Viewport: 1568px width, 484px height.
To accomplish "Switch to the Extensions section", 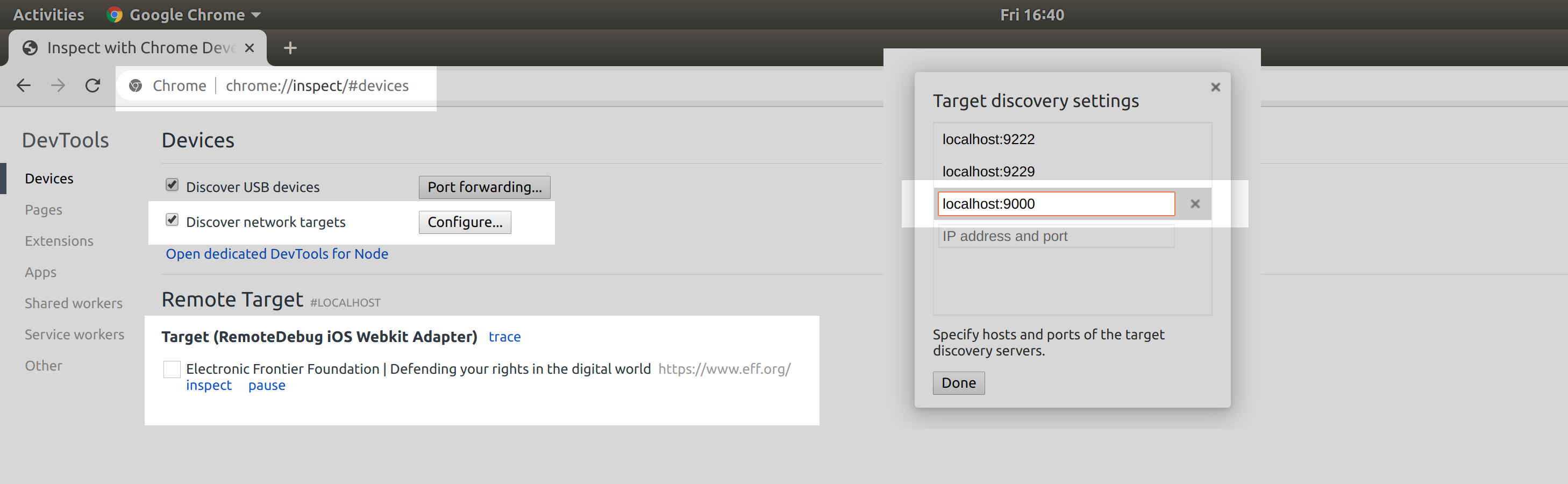I will click(x=59, y=241).
